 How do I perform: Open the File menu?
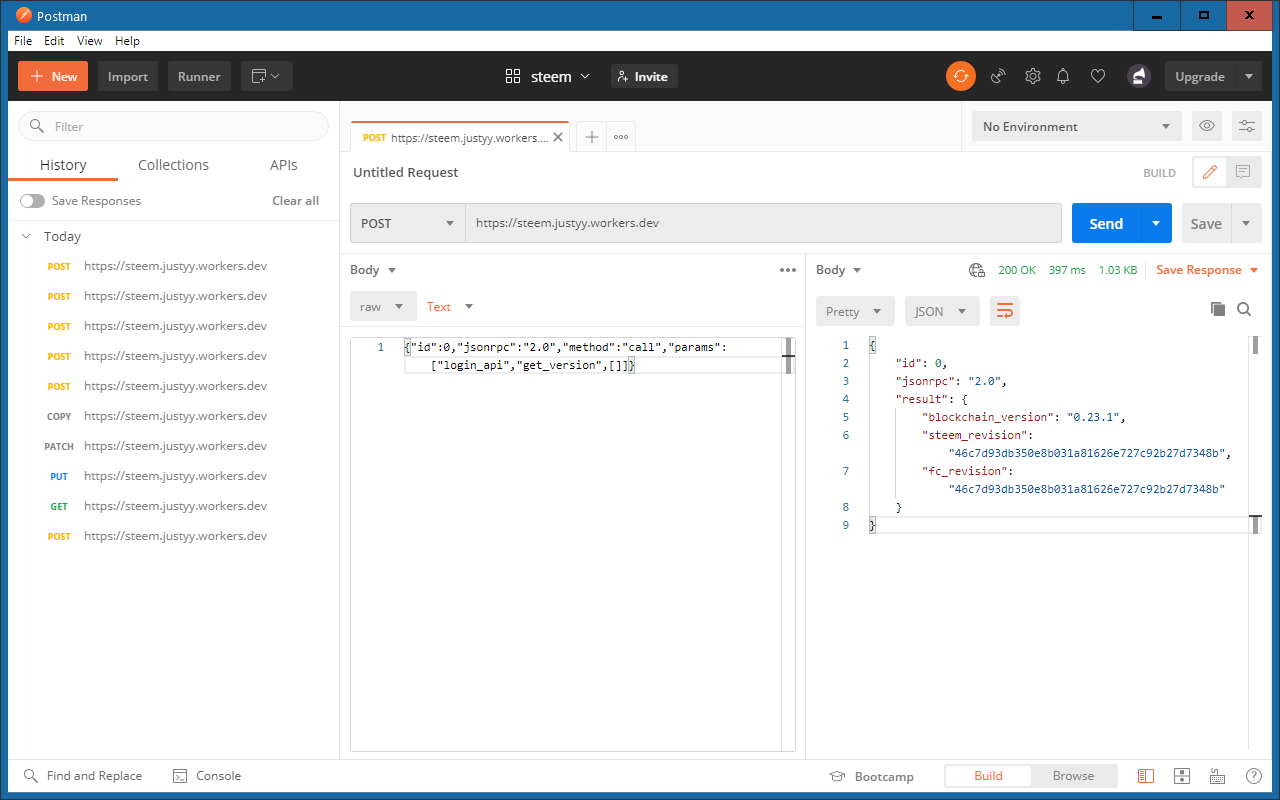[x=23, y=41]
